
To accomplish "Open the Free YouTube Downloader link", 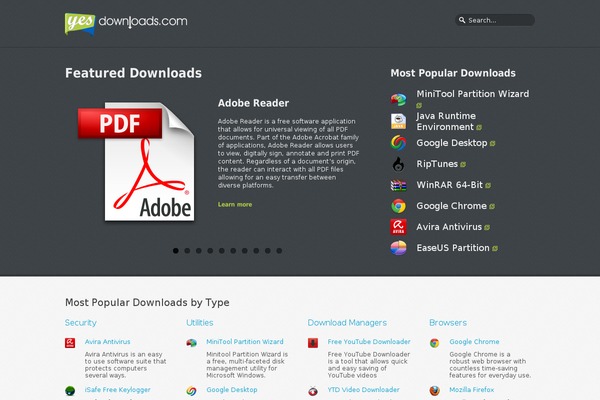I will 369,341.
